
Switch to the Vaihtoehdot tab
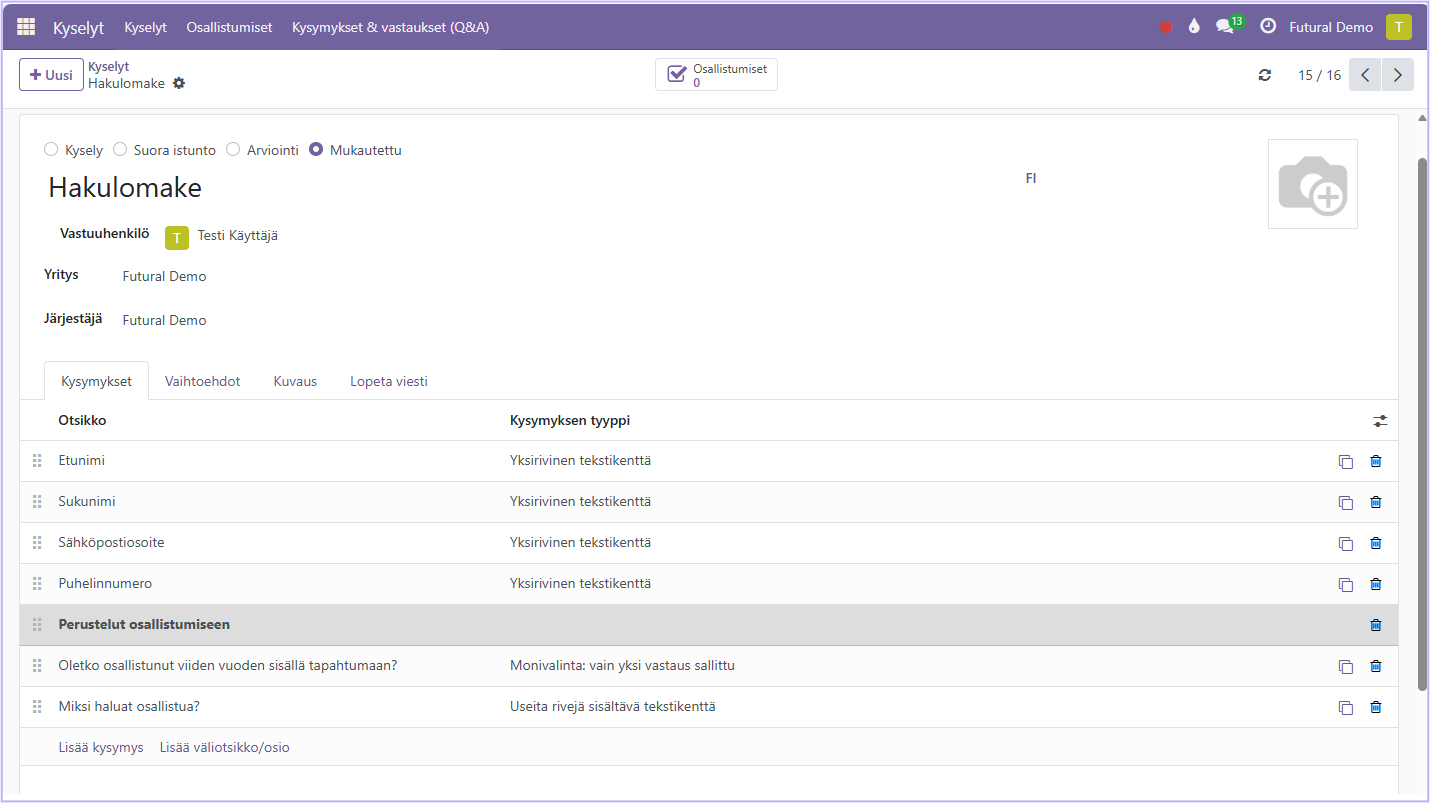(x=202, y=381)
